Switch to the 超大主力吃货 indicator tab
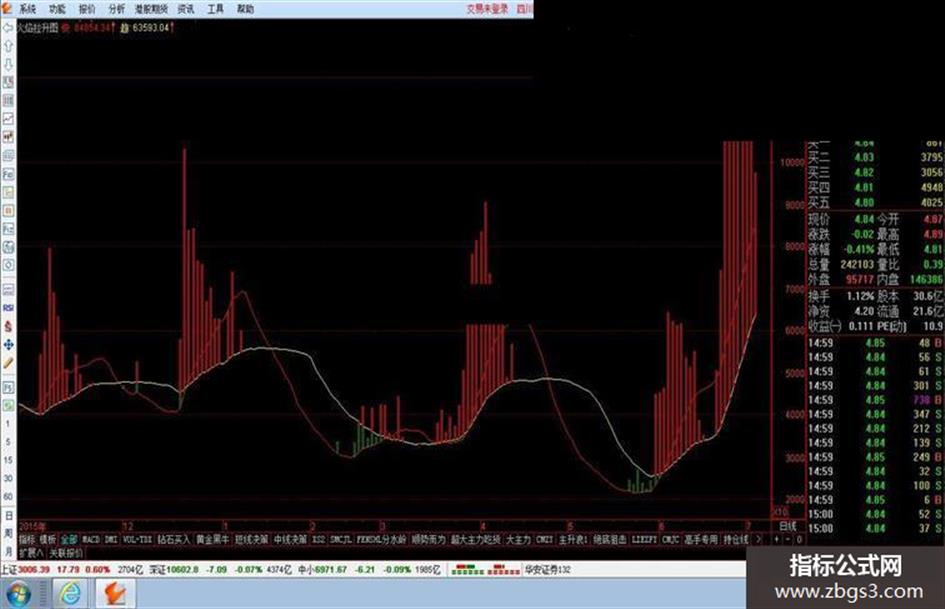 (x=476, y=539)
